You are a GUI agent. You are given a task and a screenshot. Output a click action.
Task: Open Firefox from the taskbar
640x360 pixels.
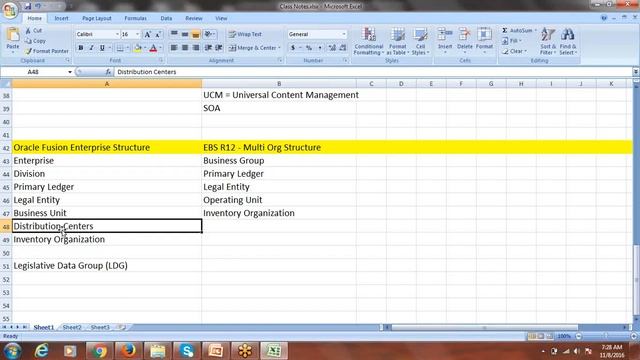point(129,351)
